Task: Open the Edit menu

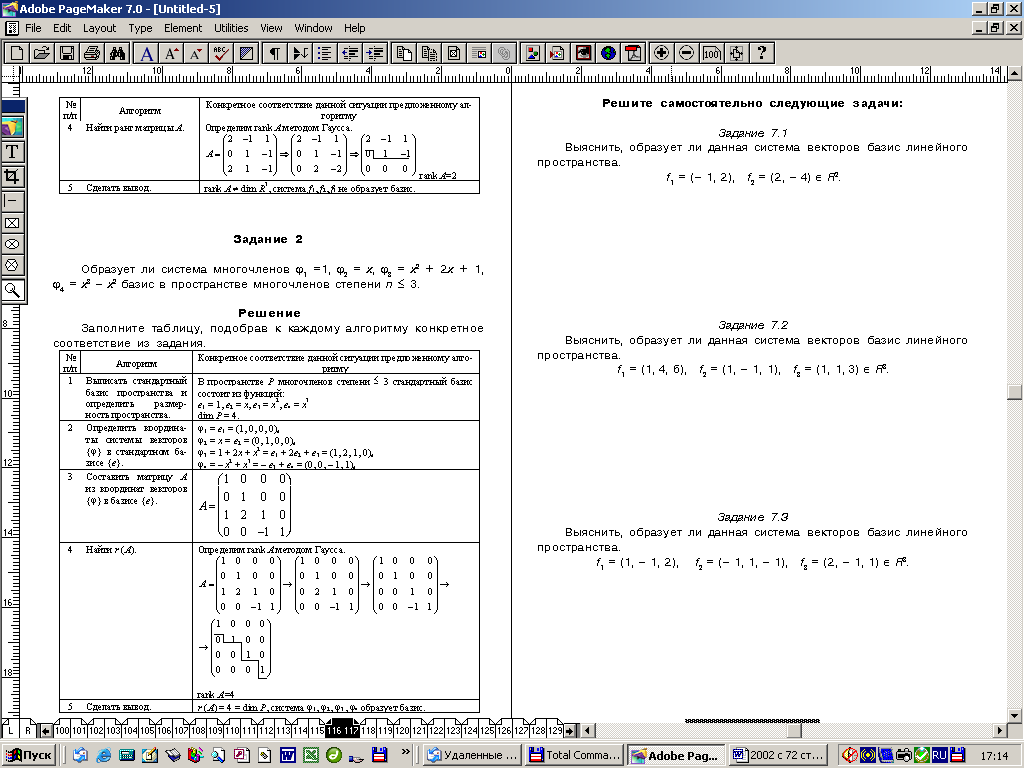Action: click(x=62, y=28)
